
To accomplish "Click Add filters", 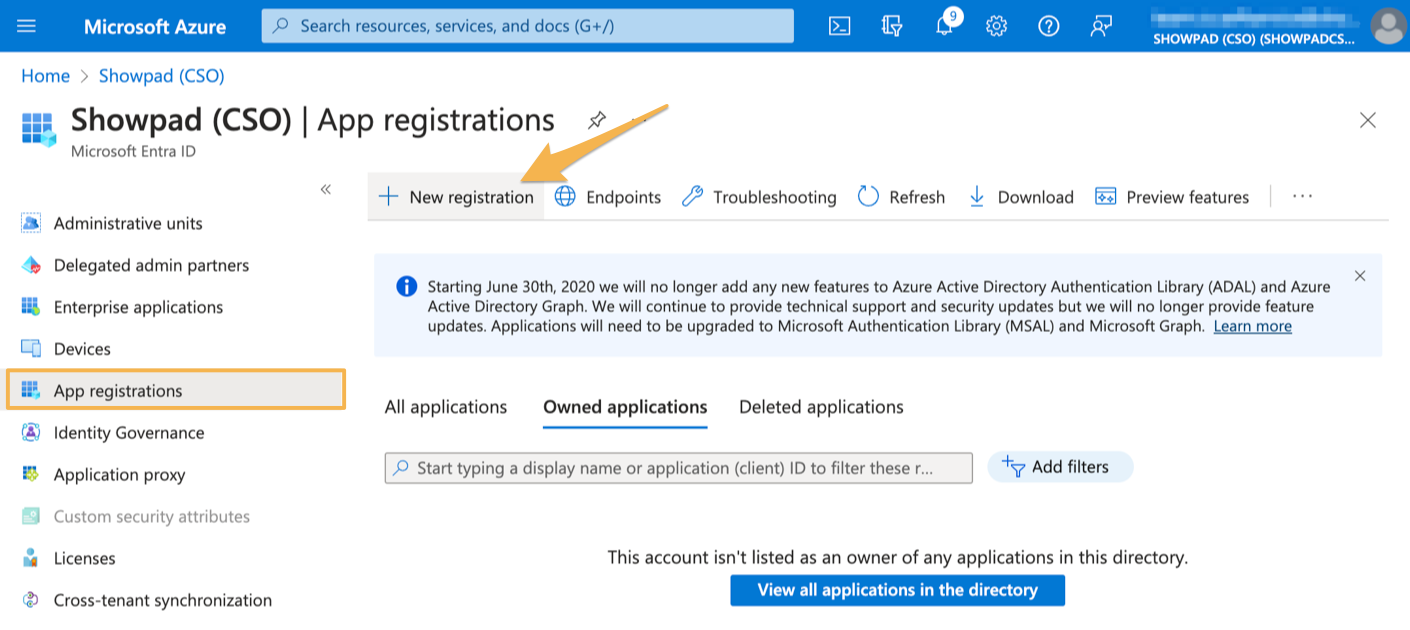I will (1060, 467).
